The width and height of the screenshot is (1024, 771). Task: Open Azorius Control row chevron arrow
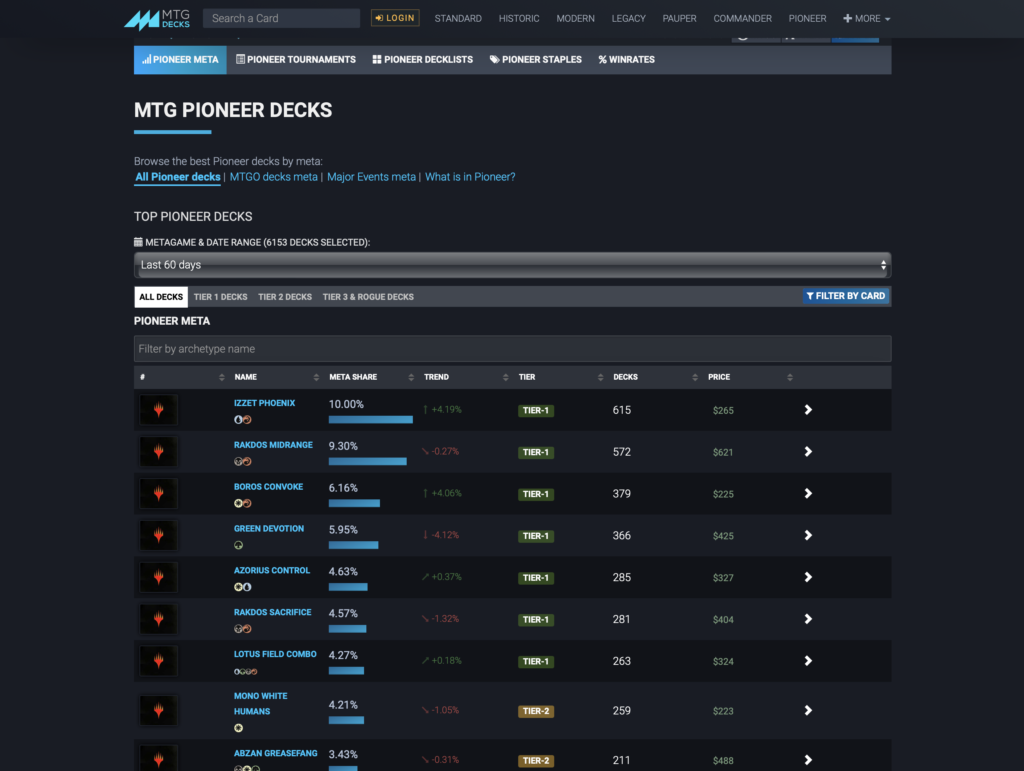(x=808, y=577)
